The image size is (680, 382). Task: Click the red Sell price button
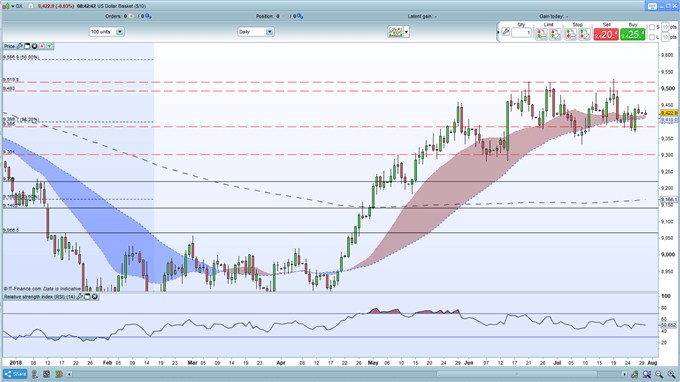606,34
